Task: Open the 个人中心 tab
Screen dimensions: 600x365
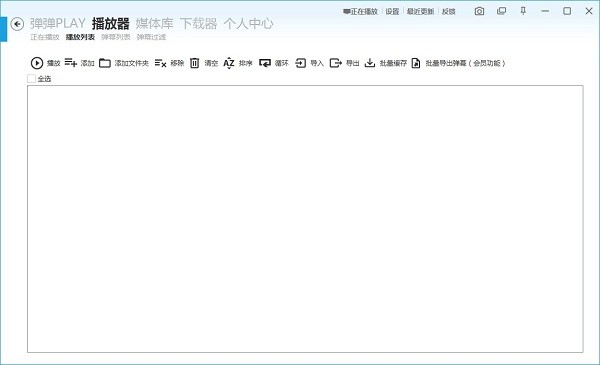Action: tap(248, 24)
